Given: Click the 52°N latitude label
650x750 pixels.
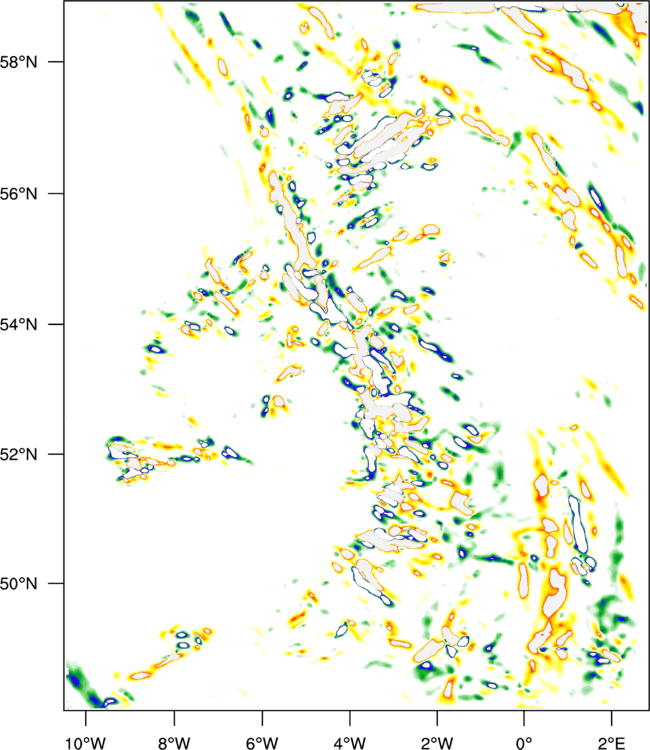Looking at the screenshot, I should [28, 454].
